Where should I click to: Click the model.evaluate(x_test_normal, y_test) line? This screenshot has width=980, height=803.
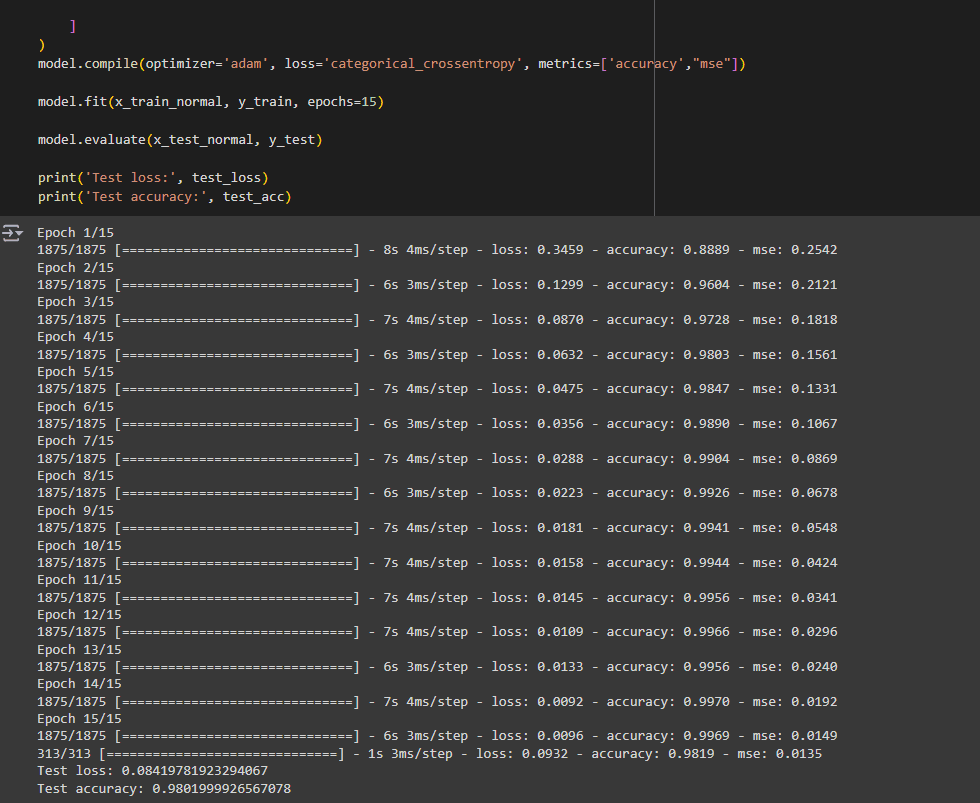(x=180, y=140)
